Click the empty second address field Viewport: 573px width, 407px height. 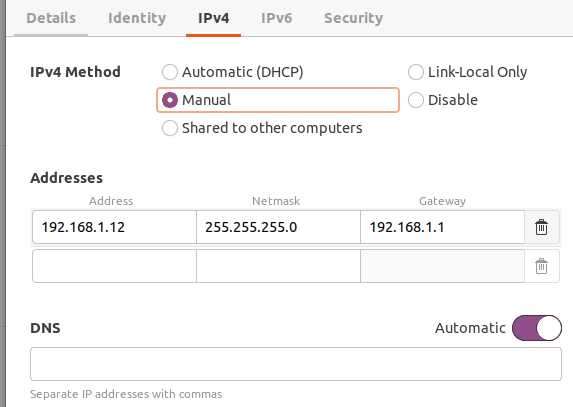pyautogui.click(x=114, y=266)
